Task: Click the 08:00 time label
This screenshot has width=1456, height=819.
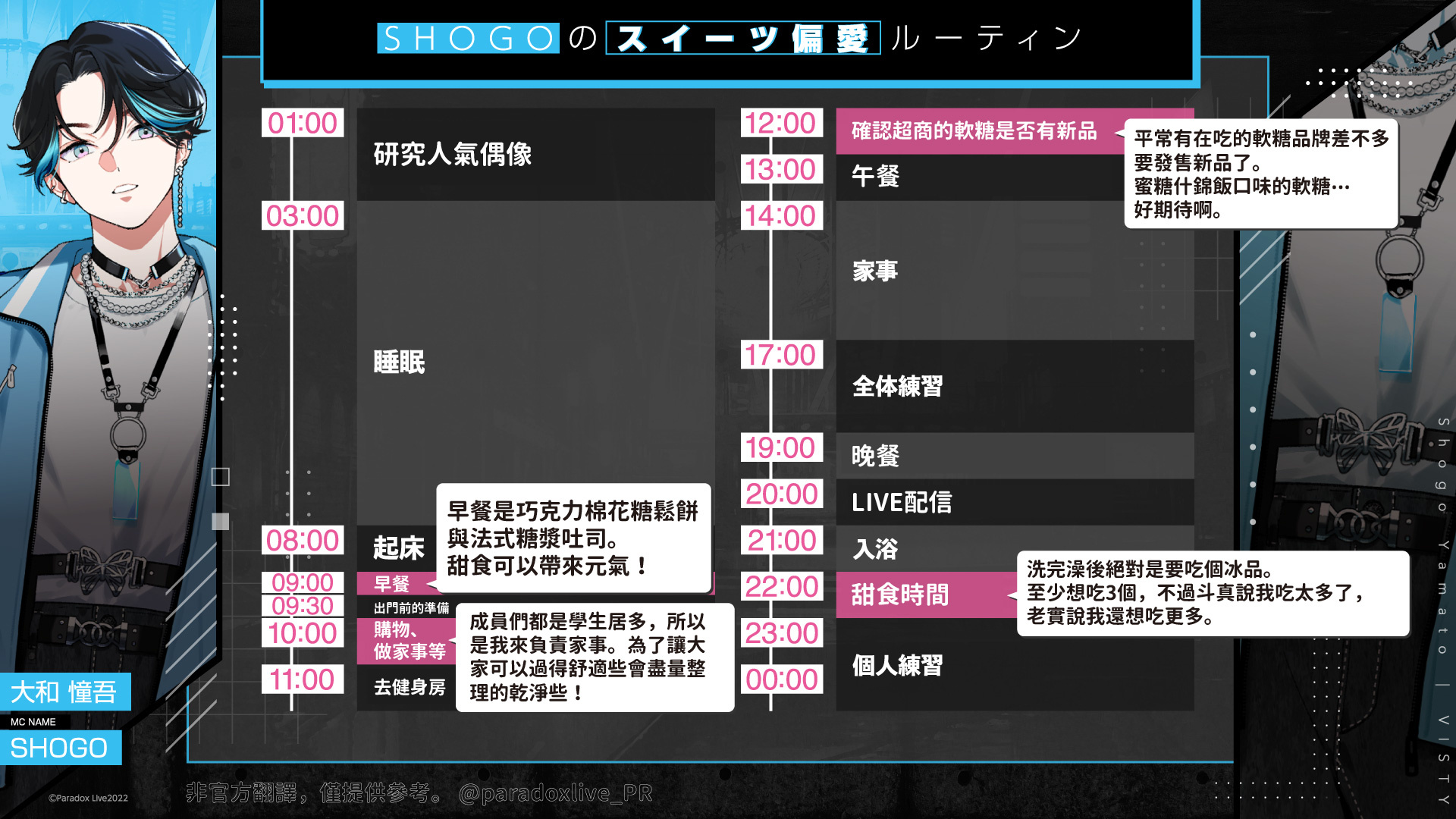Action: 303,541
